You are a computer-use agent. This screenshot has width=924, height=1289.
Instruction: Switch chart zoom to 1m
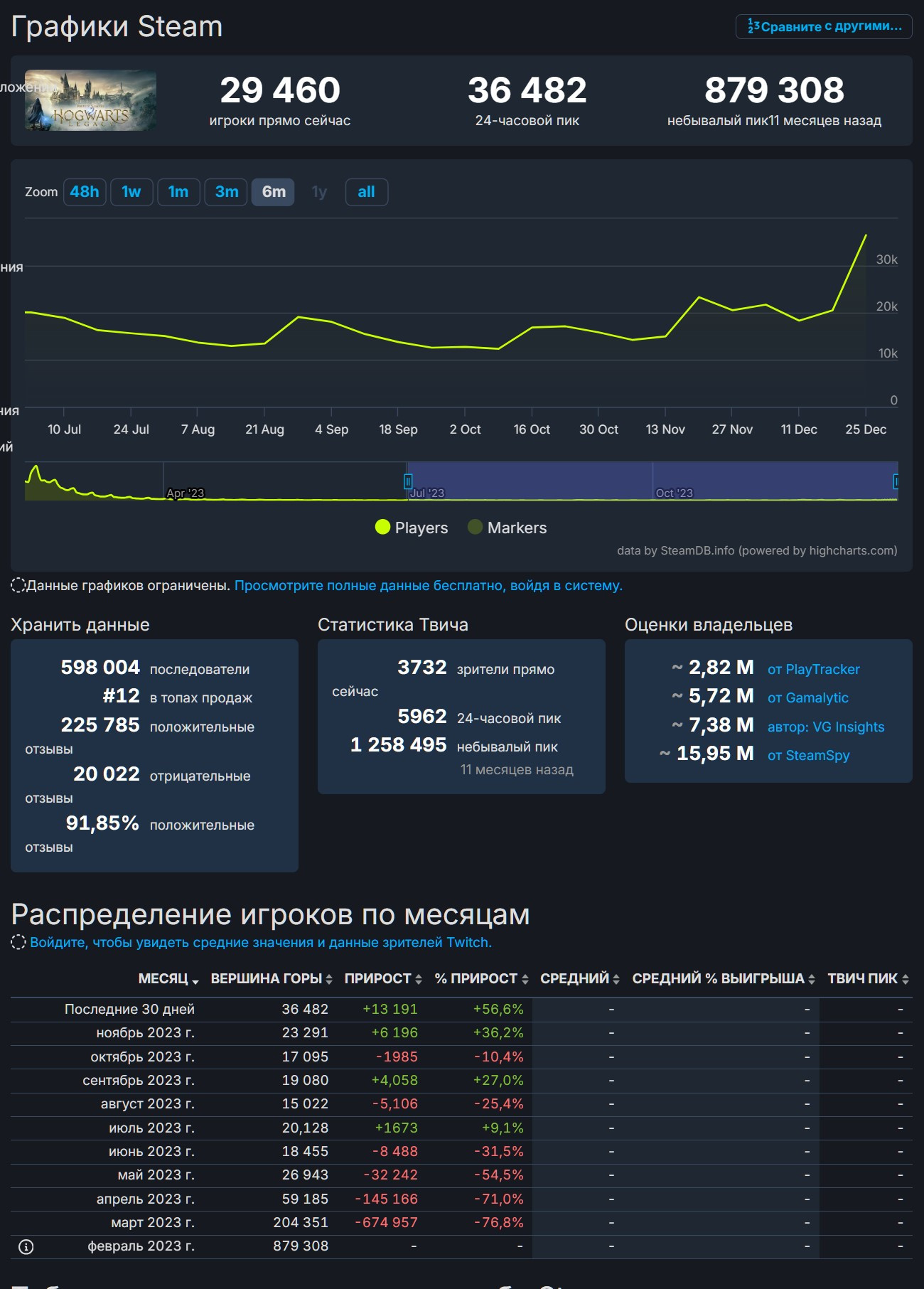pos(178,192)
